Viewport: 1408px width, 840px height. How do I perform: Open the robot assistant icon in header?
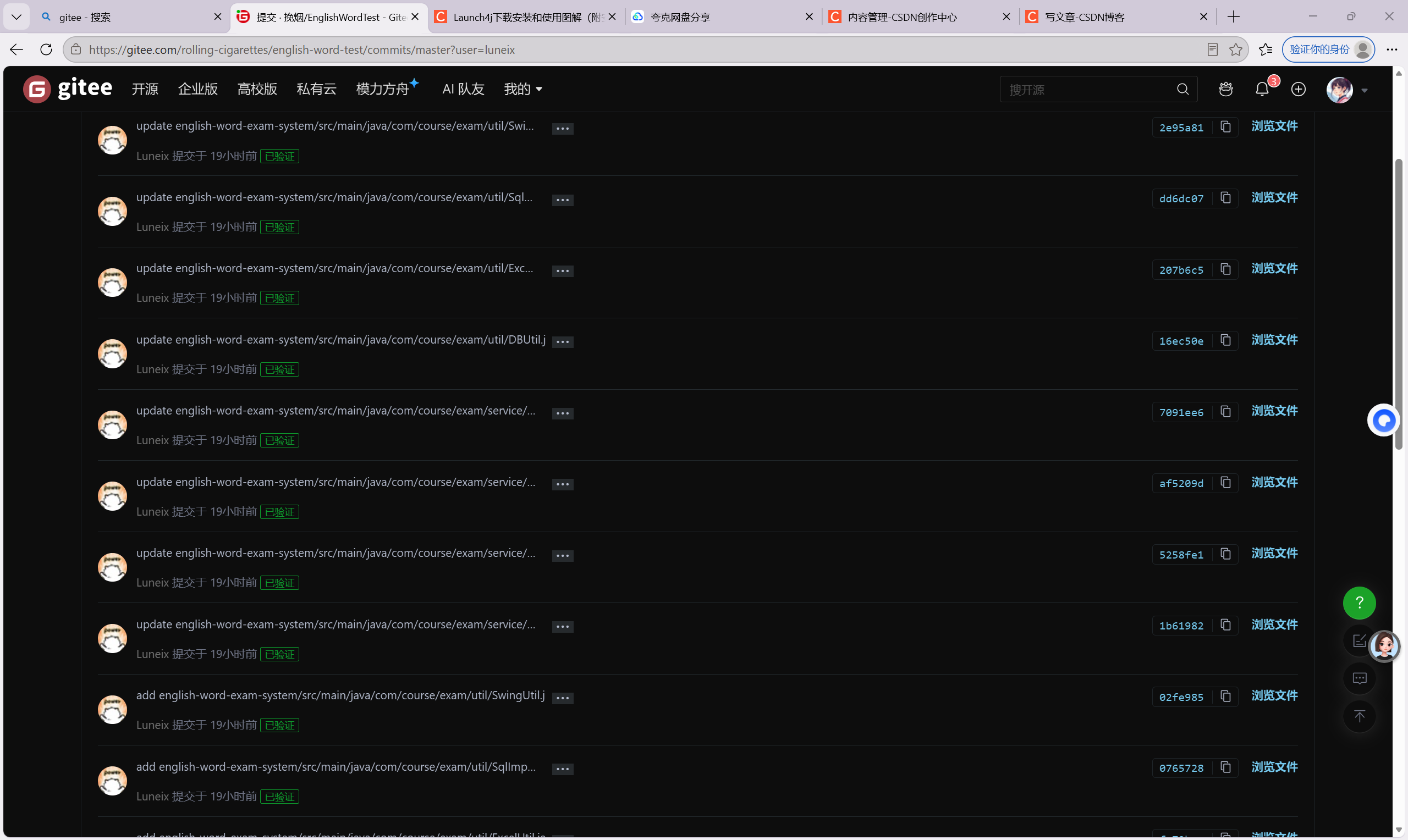[x=1226, y=90]
